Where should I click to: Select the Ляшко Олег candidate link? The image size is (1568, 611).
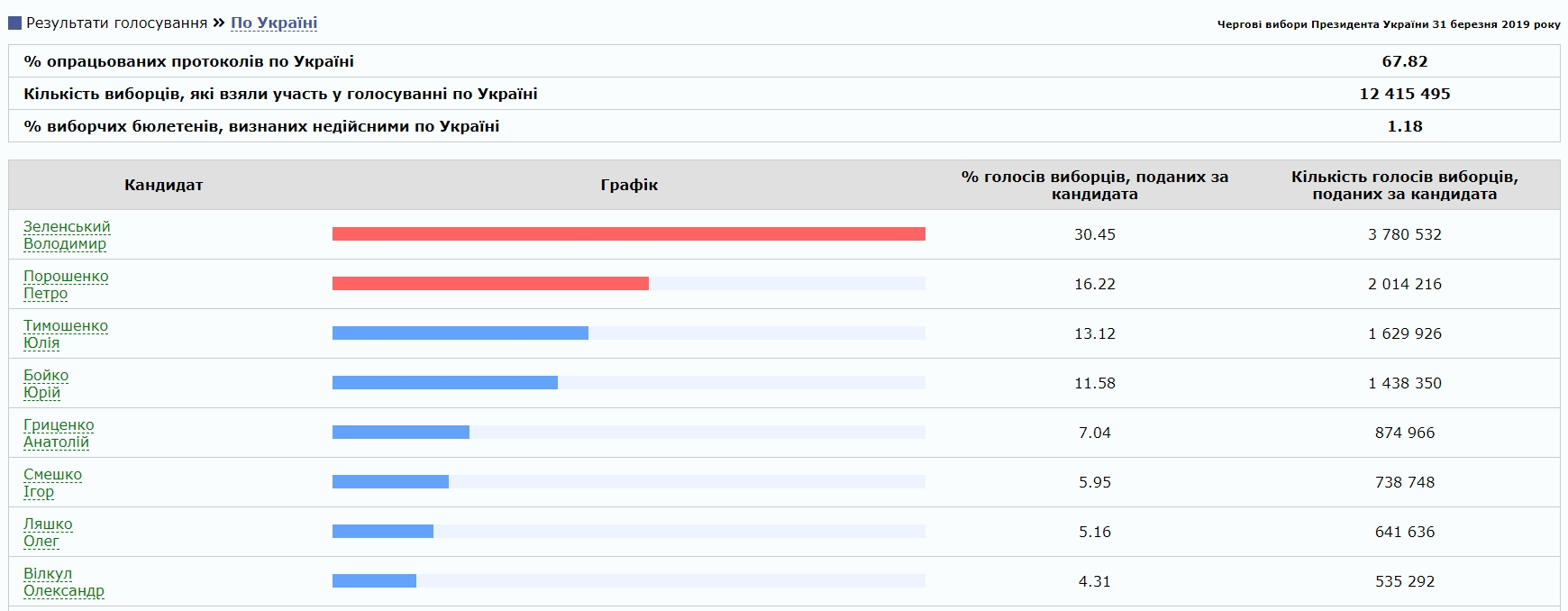pos(47,533)
